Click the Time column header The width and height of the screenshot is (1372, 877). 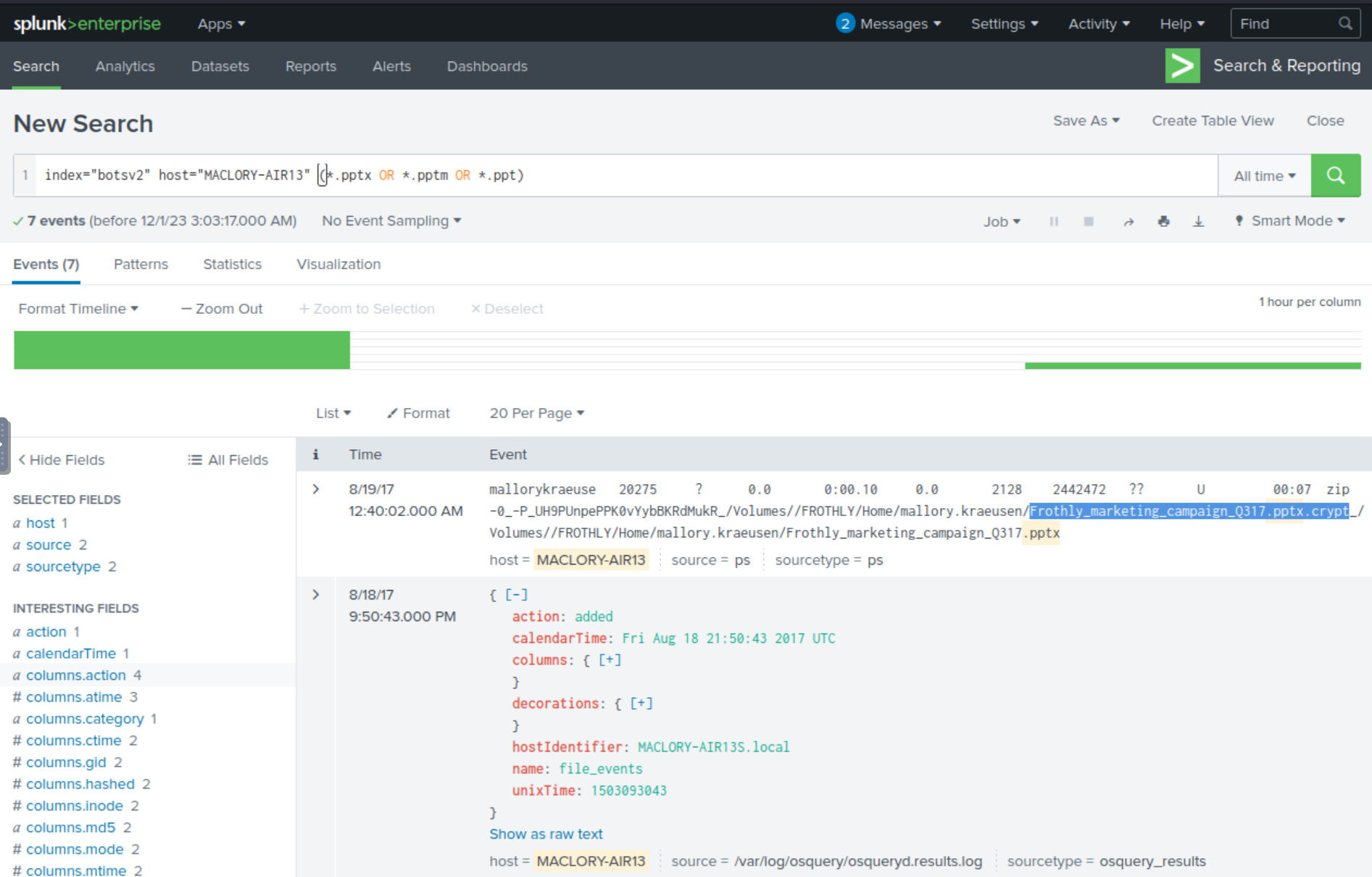pyautogui.click(x=365, y=454)
